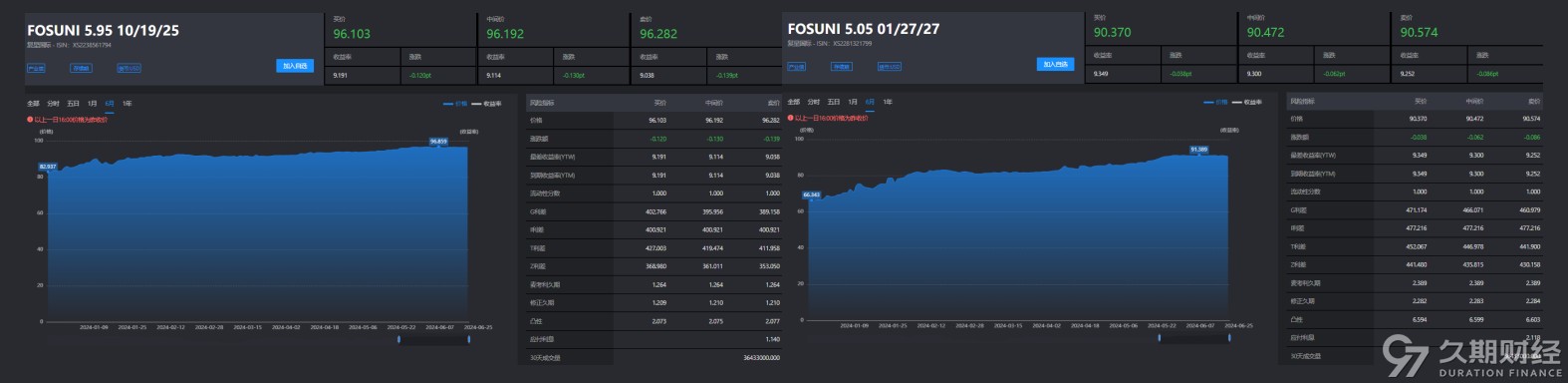Select 1年 tab in 5.05 01/27/27 chart

[x=888, y=102]
